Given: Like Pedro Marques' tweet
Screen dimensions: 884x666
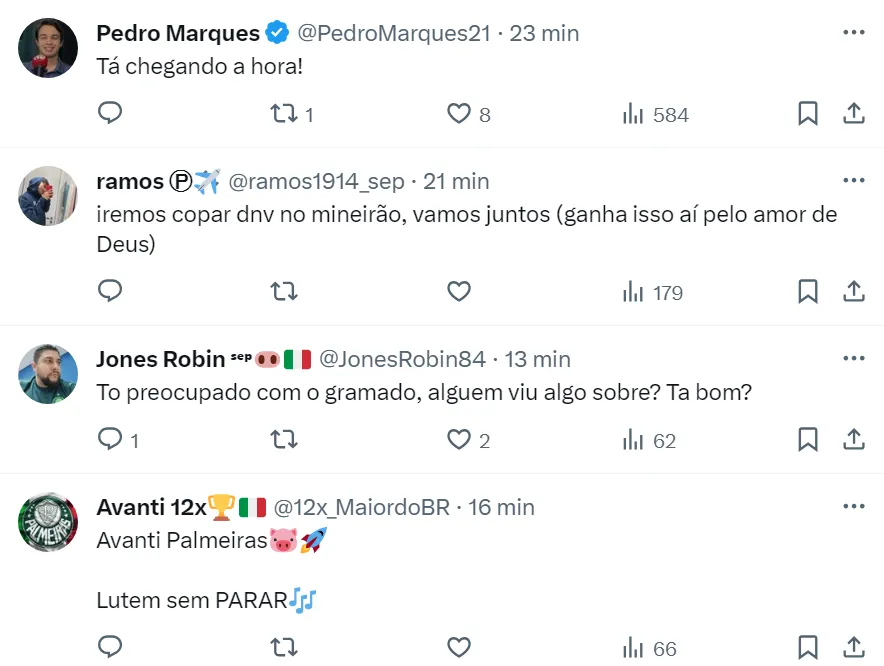Looking at the screenshot, I should (458, 114).
